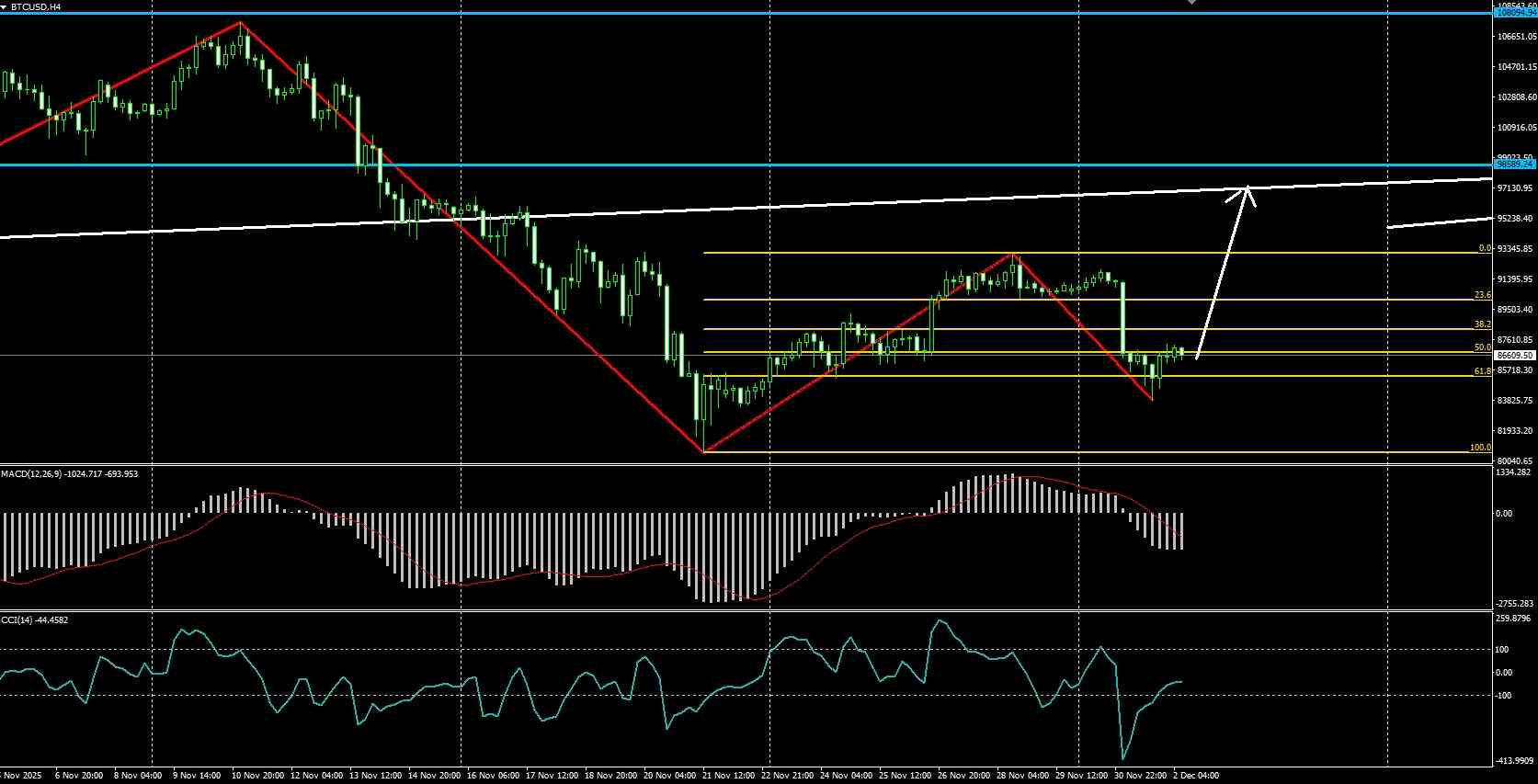Click the 97130.95 price scale value
The image size is (1538, 784).
tap(1517, 188)
